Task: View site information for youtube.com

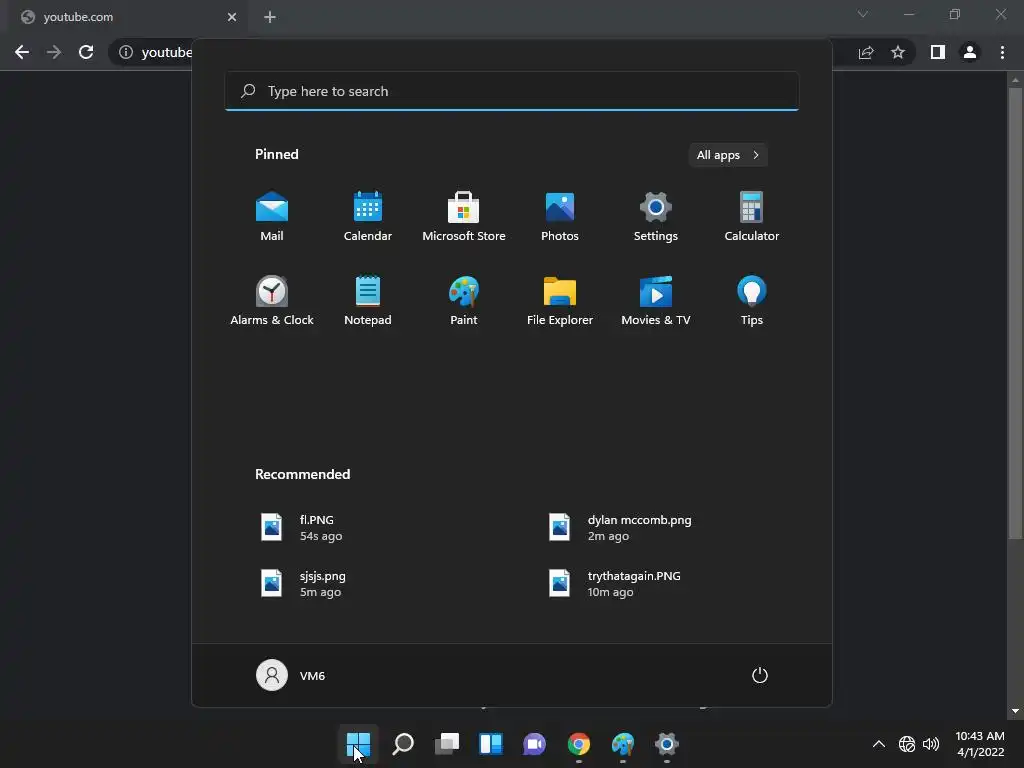Action: coord(125,52)
